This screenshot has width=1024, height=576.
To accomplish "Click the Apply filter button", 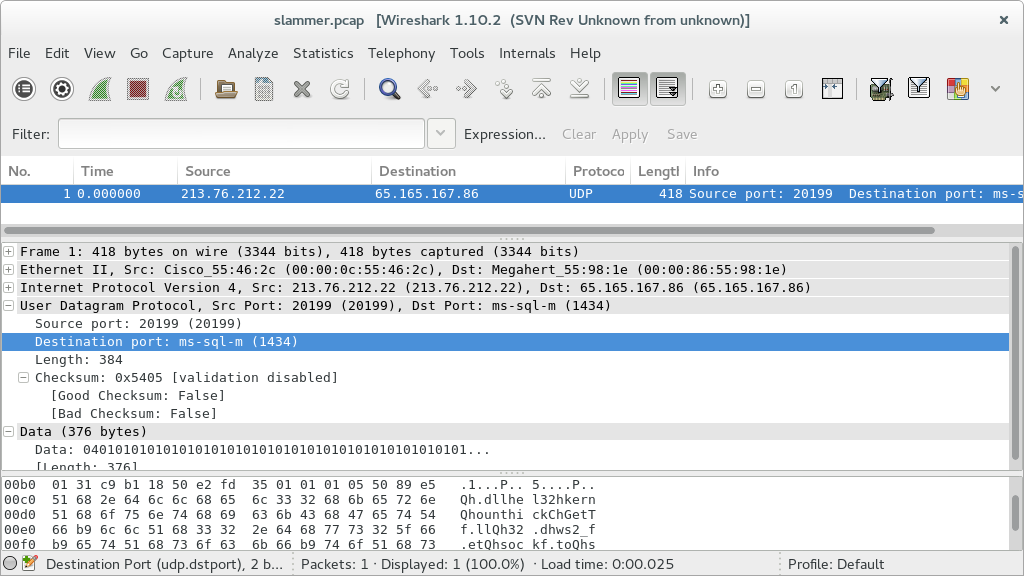I will [630, 135].
